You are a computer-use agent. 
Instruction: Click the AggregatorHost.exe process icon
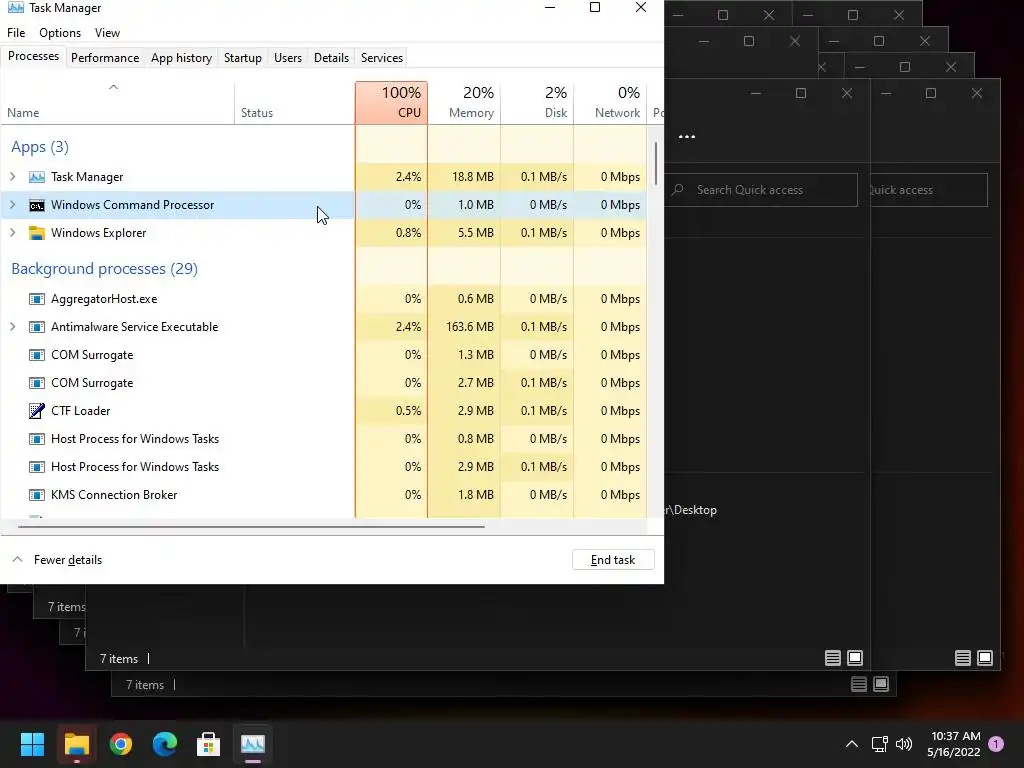pos(37,299)
